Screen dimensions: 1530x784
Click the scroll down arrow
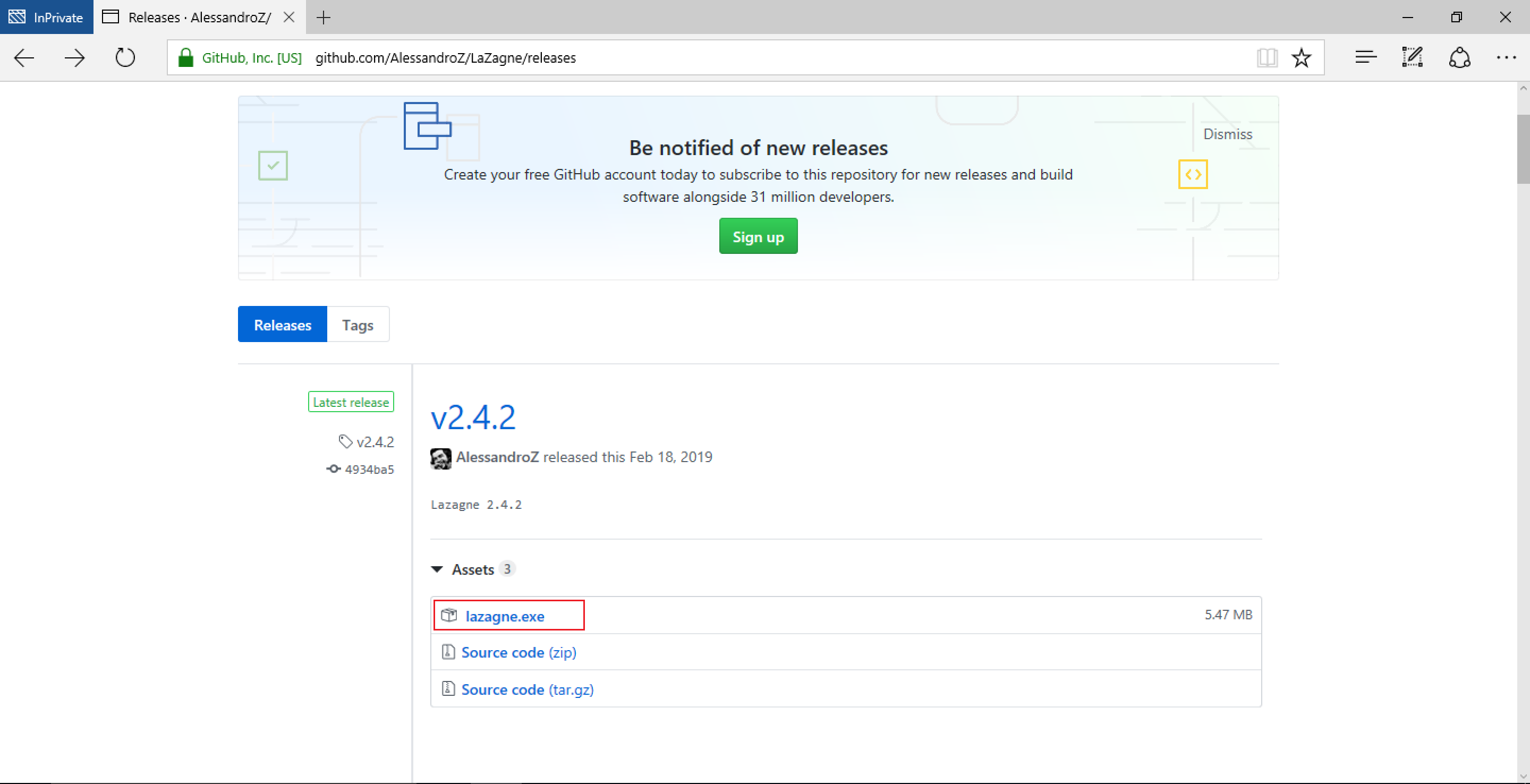click(x=1524, y=776)
